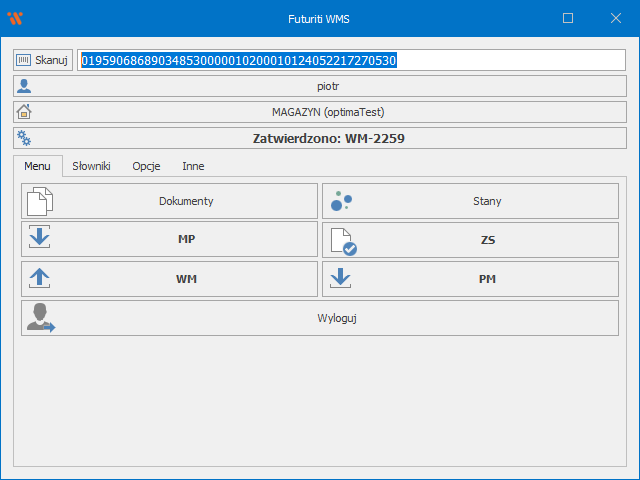640x480 pixels.
Task: Click the Wyloguj user logout icon
Action: 41,318
